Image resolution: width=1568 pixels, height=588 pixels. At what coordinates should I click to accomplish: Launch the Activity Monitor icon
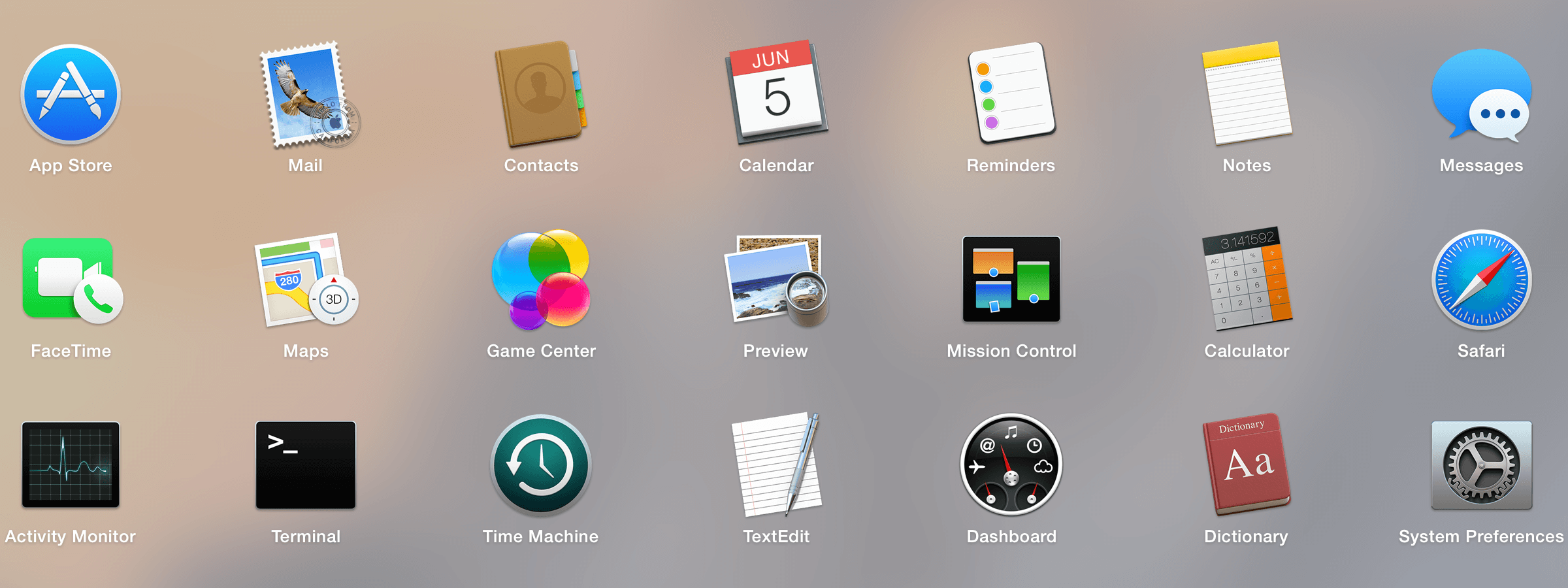click(x=71, y=465)
